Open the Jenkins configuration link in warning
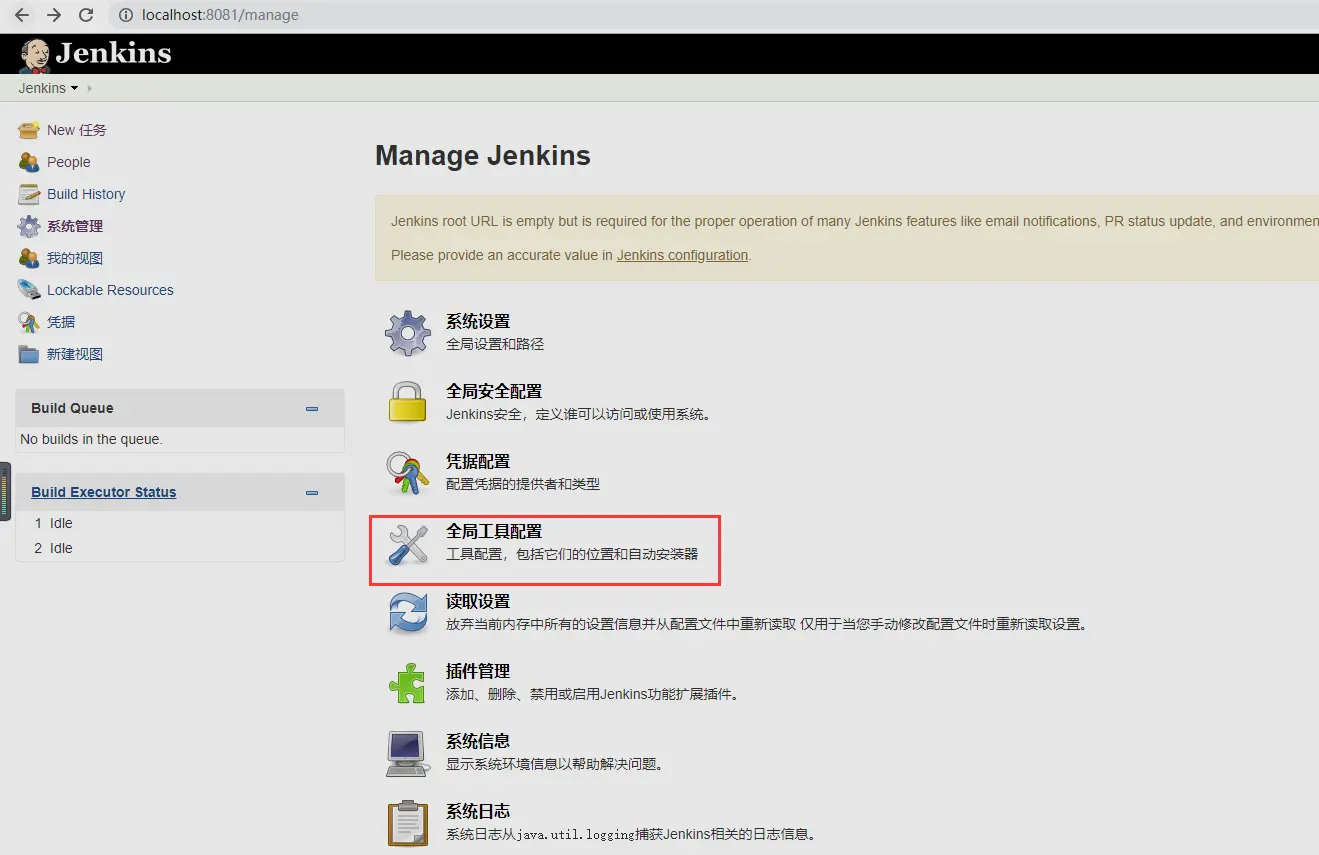The width and height of the screenshot is (1319, 855). [682, 255]
